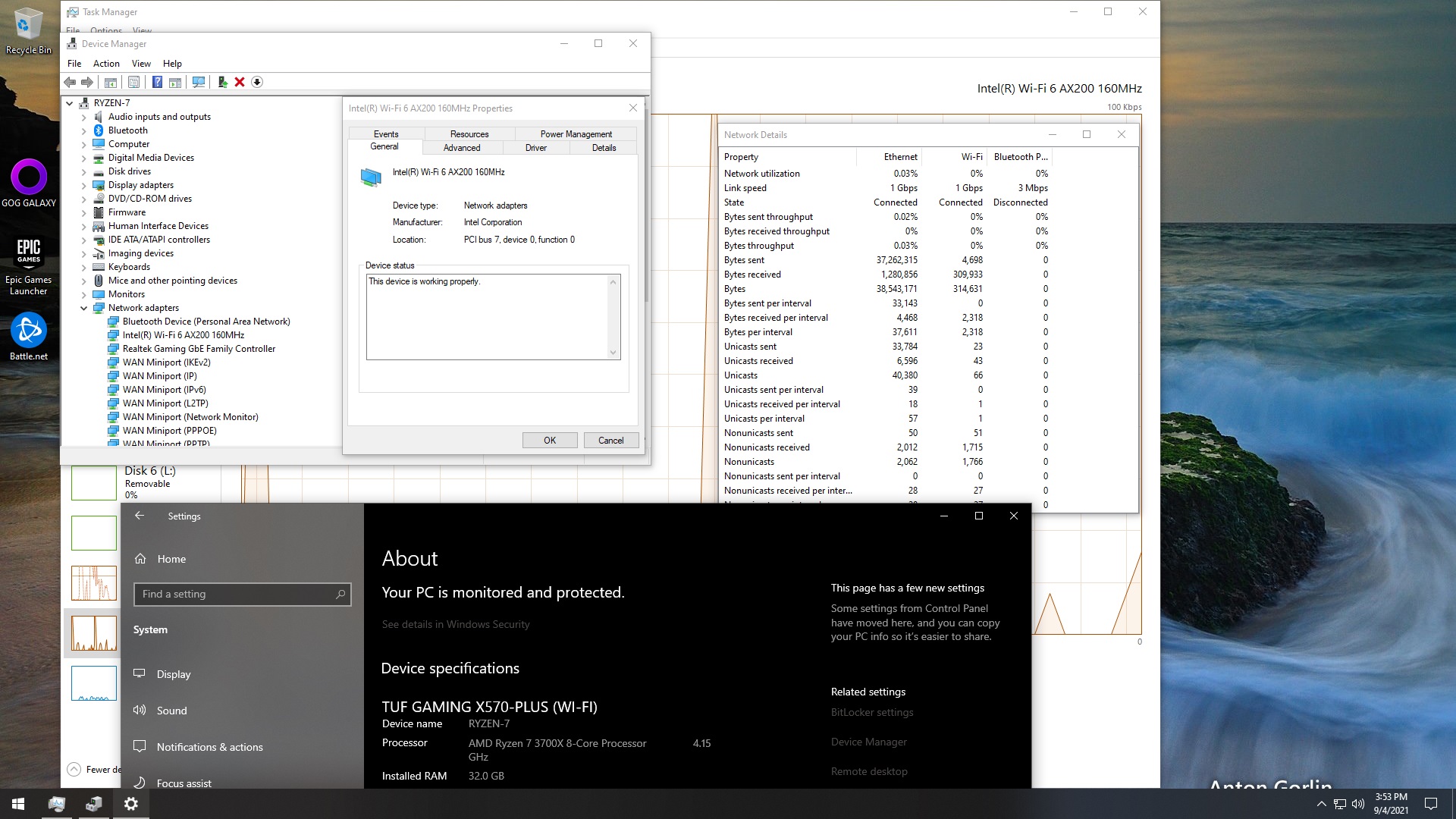Expand the Bluetooth device category
Viewport: 1456px width, 819px height.
[84, 130]
